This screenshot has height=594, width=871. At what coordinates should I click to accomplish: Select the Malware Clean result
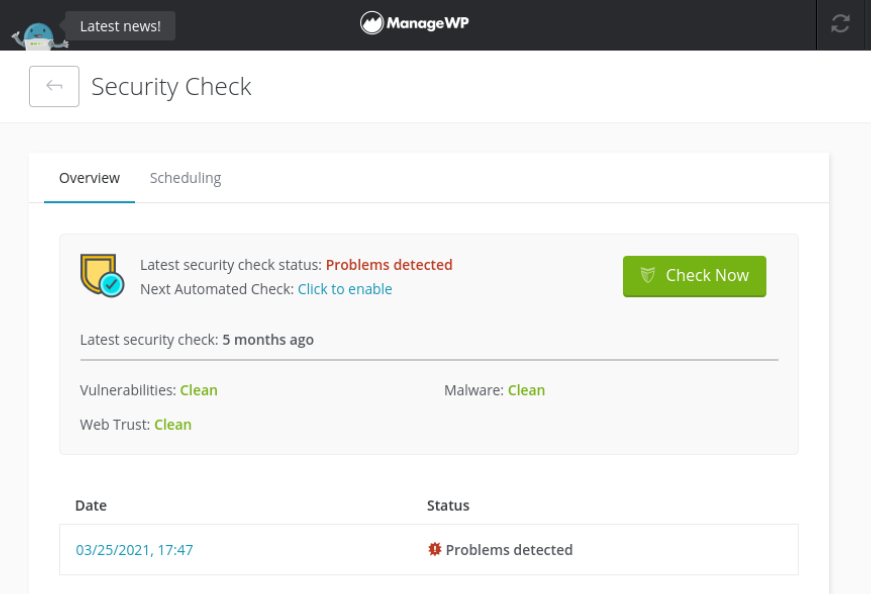point(526,390)
